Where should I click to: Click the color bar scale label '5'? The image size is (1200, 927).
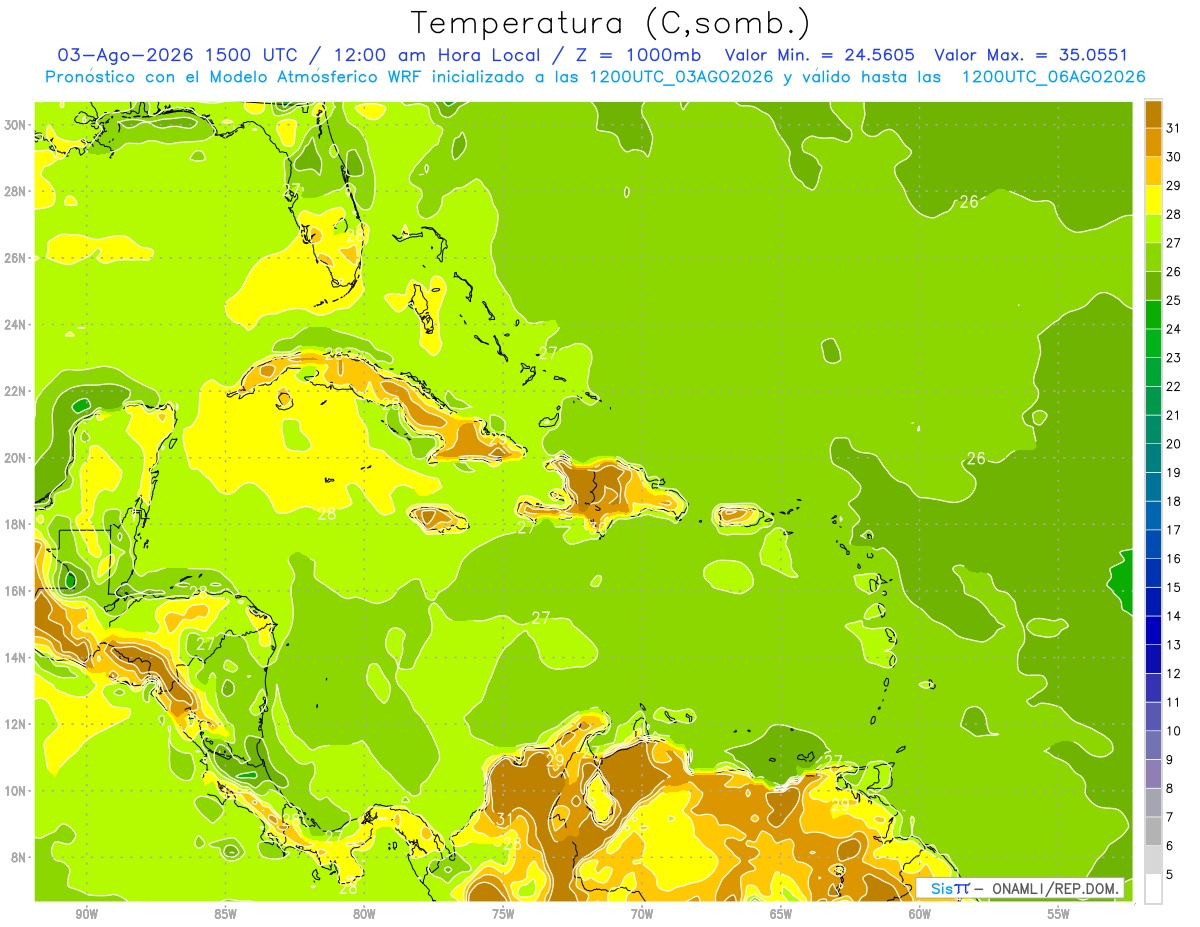pos(1170,875)
